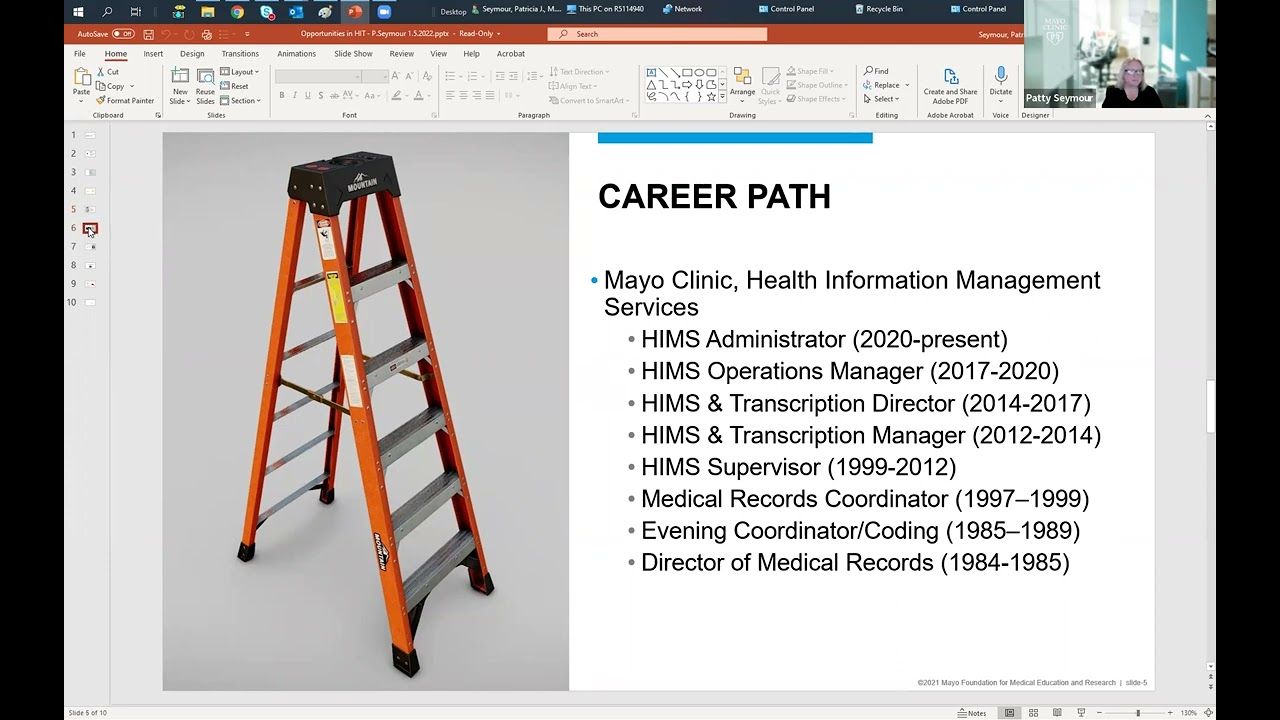Select slide 7 thumbnail
Image resolution: width=1280 pixels, height=720 pixels.
point(90,247)
